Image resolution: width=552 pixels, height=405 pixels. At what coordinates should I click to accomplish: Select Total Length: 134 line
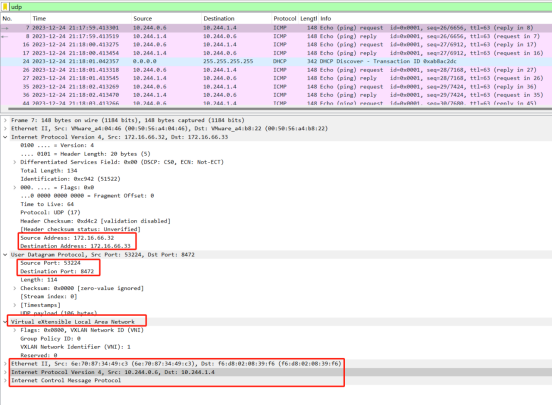[x=49, y=171]
